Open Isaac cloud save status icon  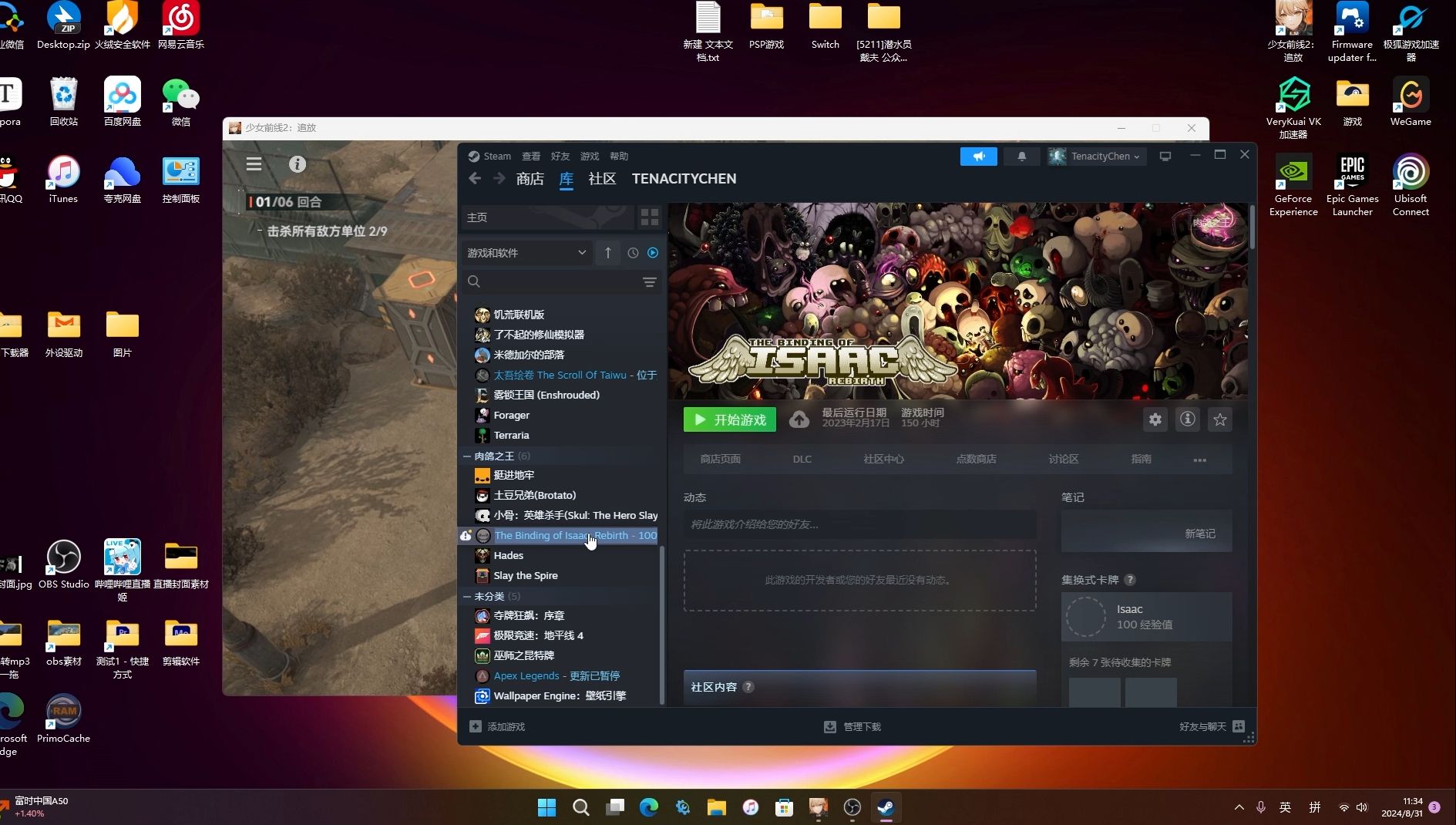click(x=799, y=419)
